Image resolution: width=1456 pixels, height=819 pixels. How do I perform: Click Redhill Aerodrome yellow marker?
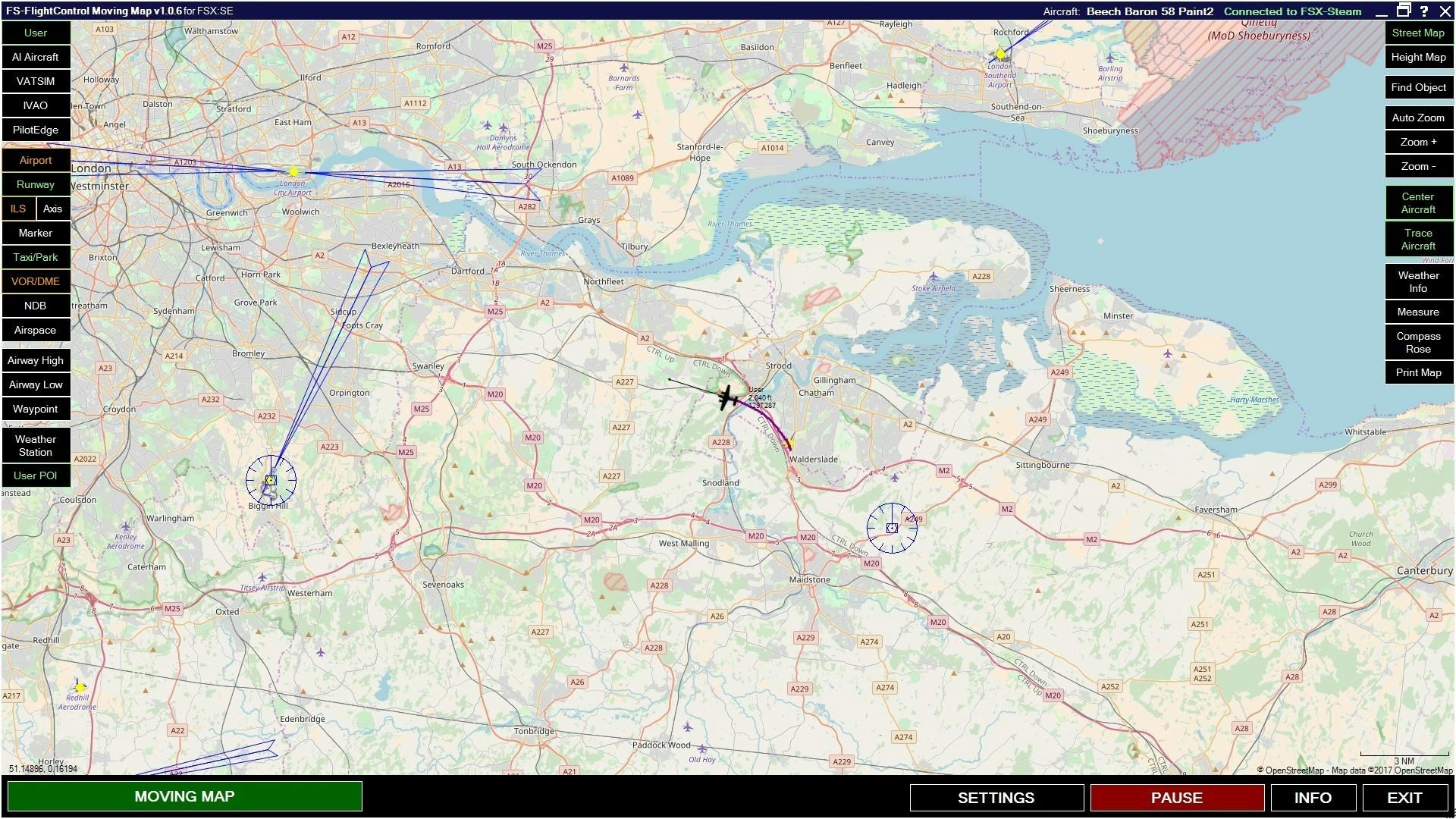pyautogui.click(x=80, y=687)
